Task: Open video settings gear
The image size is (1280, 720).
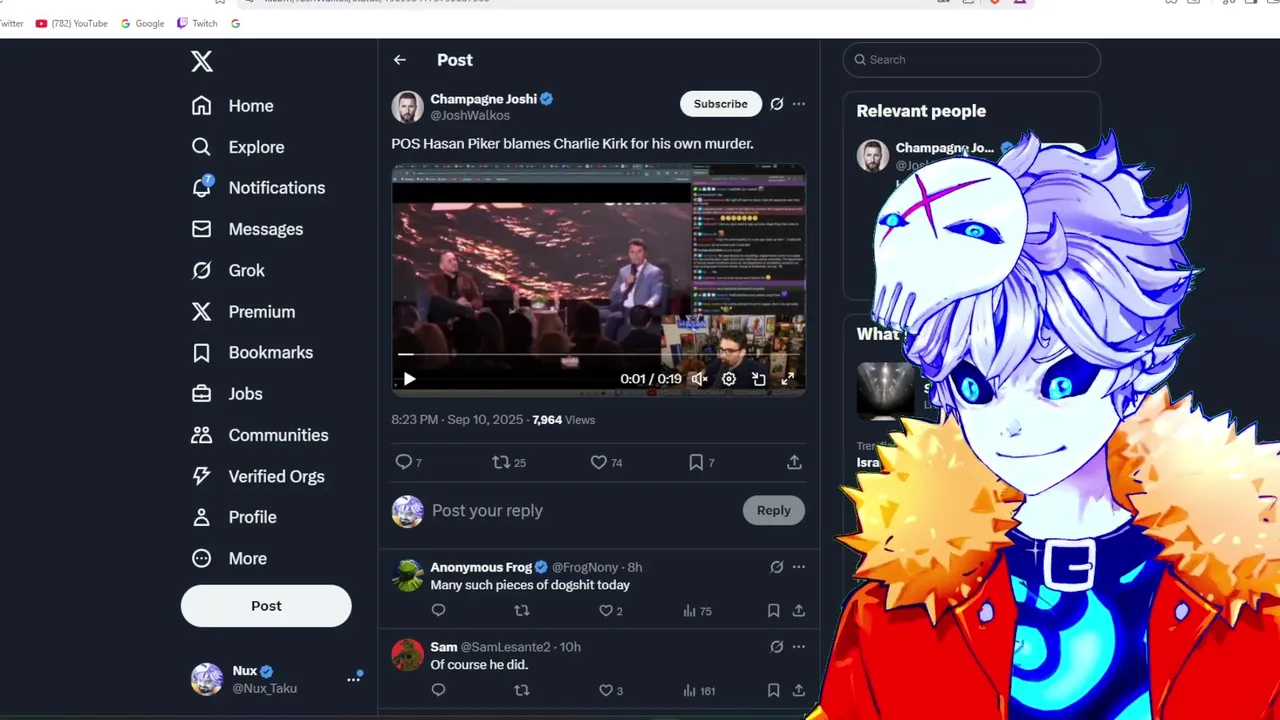Action: click(x=729, y=379)
